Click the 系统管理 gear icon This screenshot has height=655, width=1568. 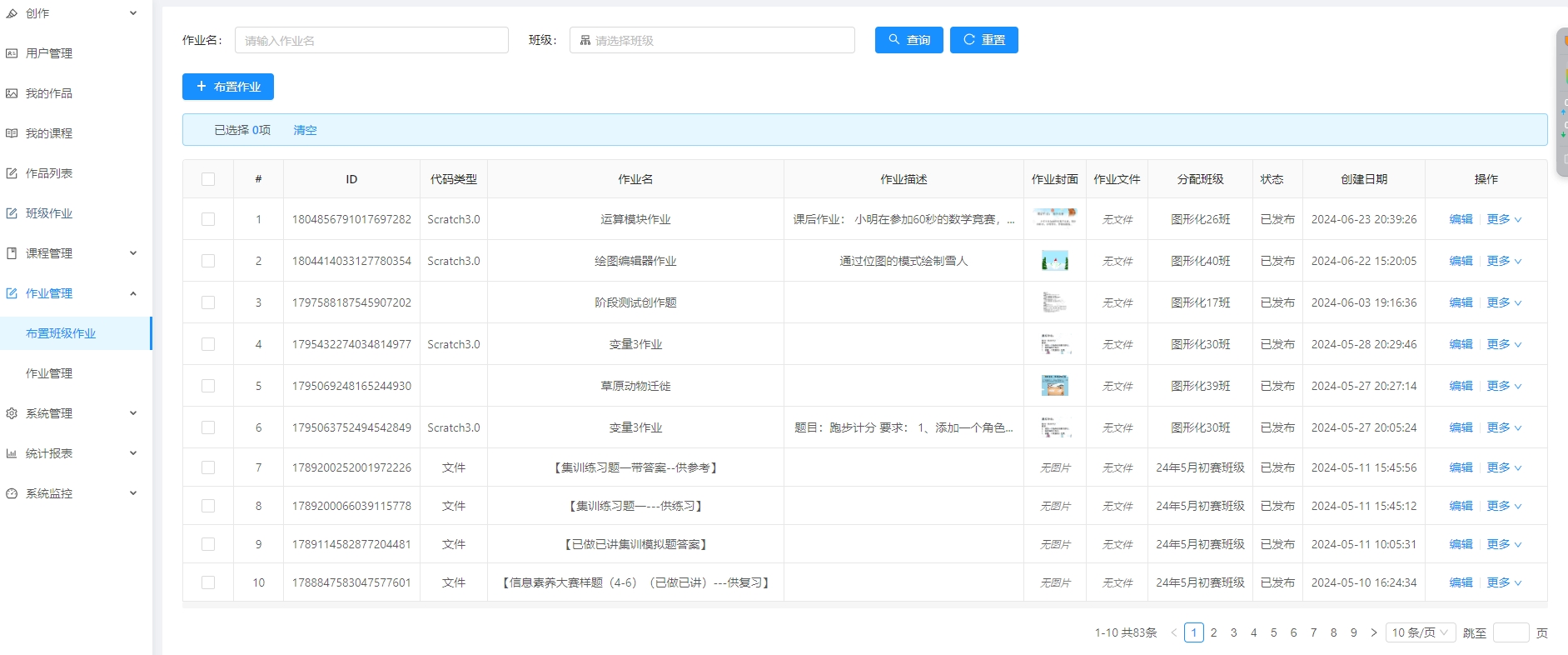coord(12,413)
